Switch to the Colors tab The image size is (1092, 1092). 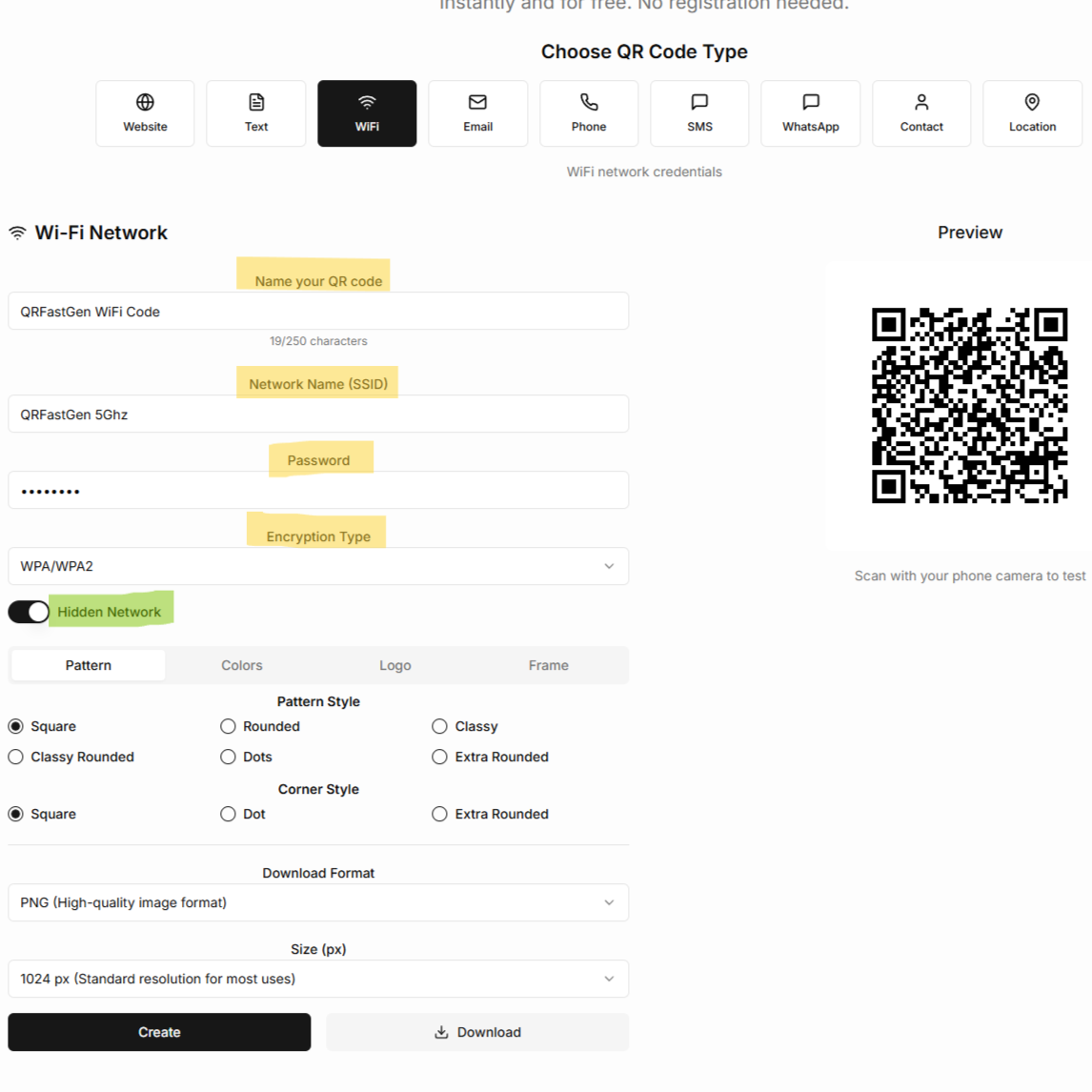[242, 665]
